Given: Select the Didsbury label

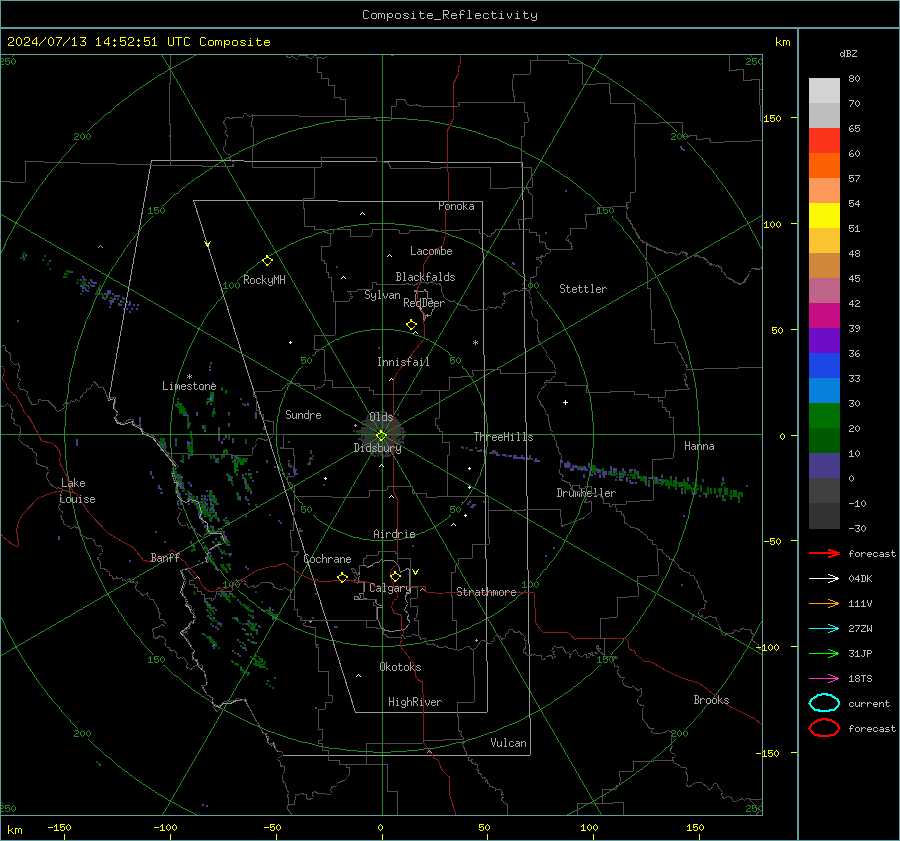Looking at the screenshot, I should tap(377, 448).
